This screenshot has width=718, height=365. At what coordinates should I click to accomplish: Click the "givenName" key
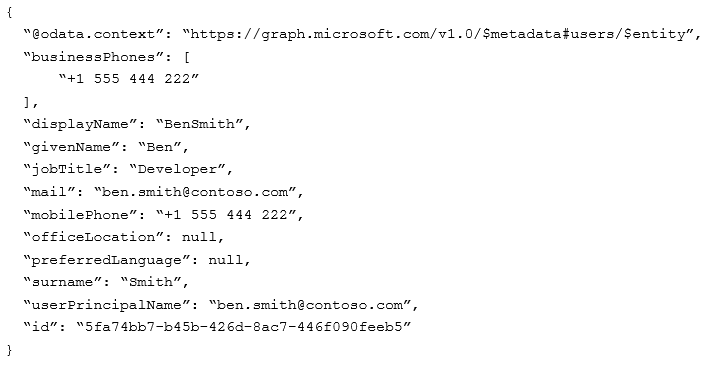coord(71,147)
